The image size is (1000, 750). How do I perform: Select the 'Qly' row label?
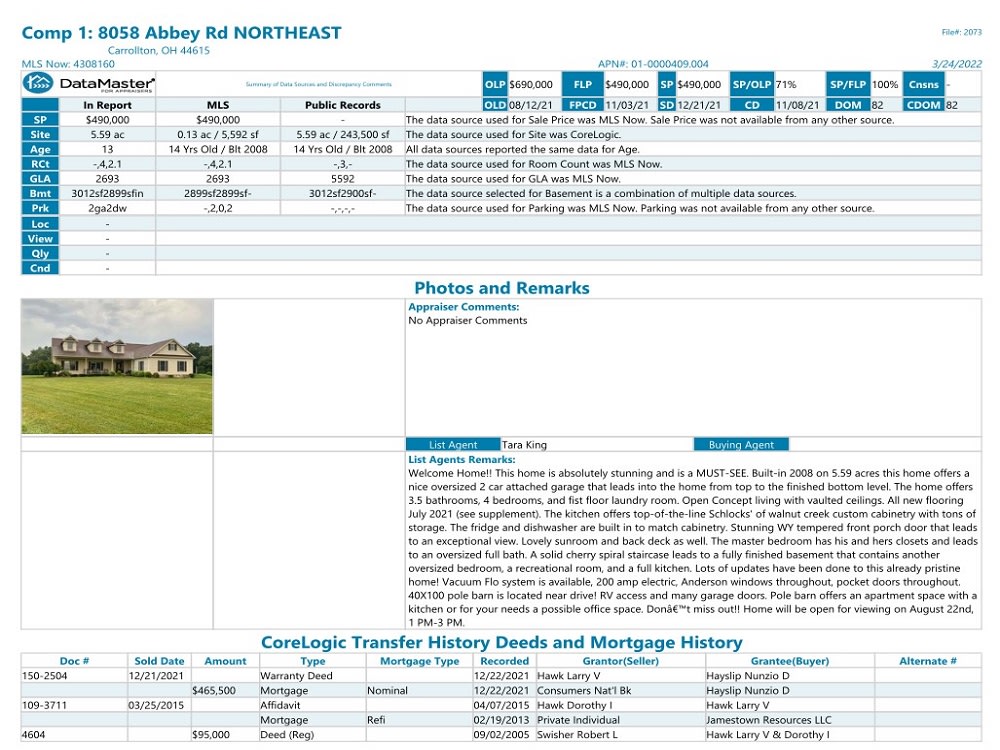click(40, 253)
